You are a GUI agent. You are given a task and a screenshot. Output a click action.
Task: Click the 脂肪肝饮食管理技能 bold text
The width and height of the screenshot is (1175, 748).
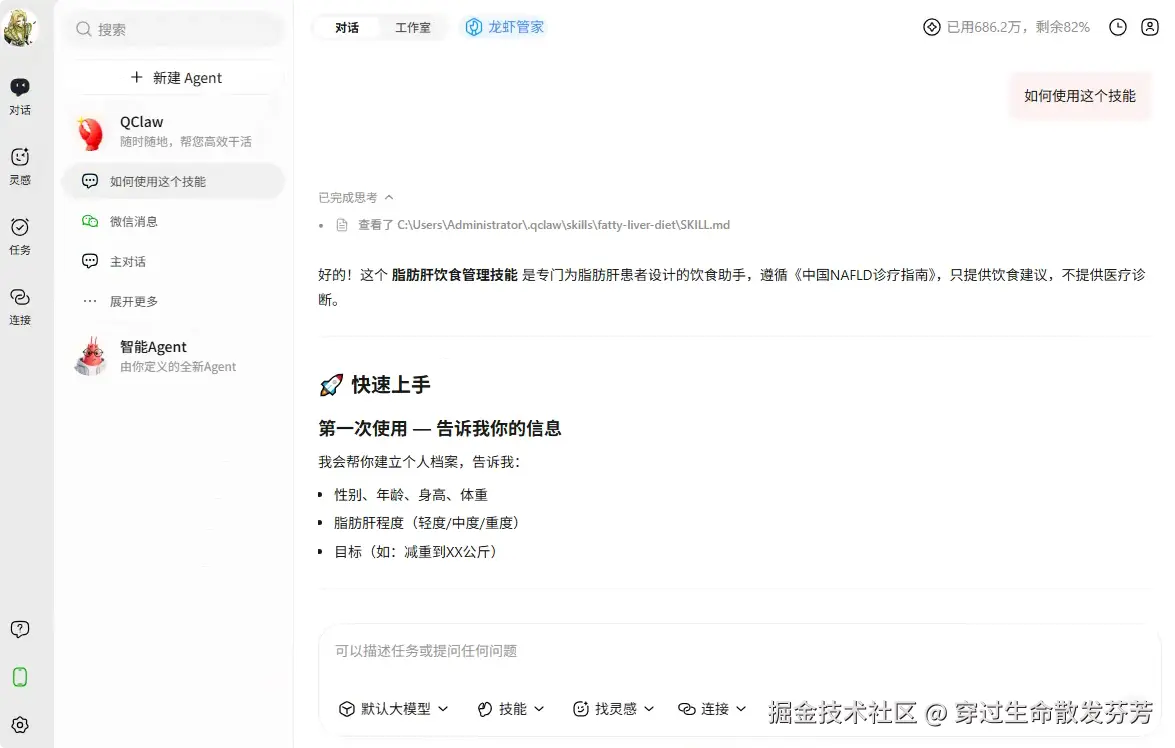[454, 275]
